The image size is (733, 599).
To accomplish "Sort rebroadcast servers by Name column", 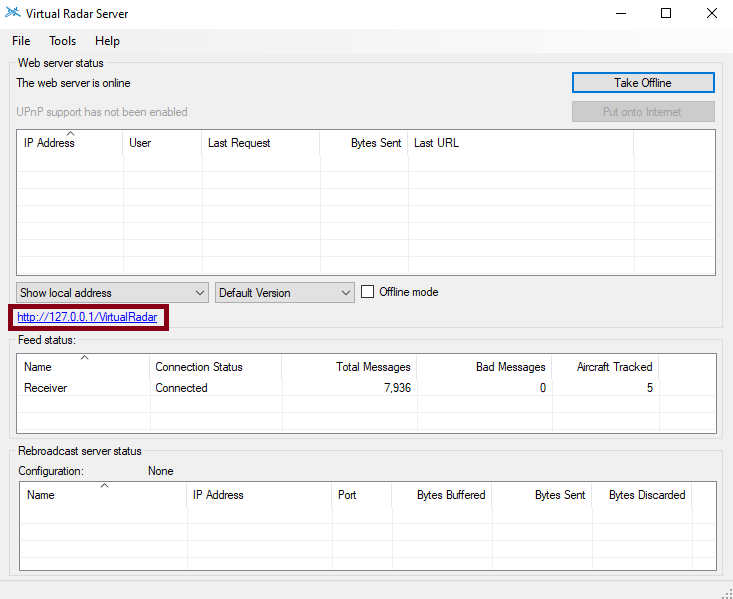I will pos(103,495).
